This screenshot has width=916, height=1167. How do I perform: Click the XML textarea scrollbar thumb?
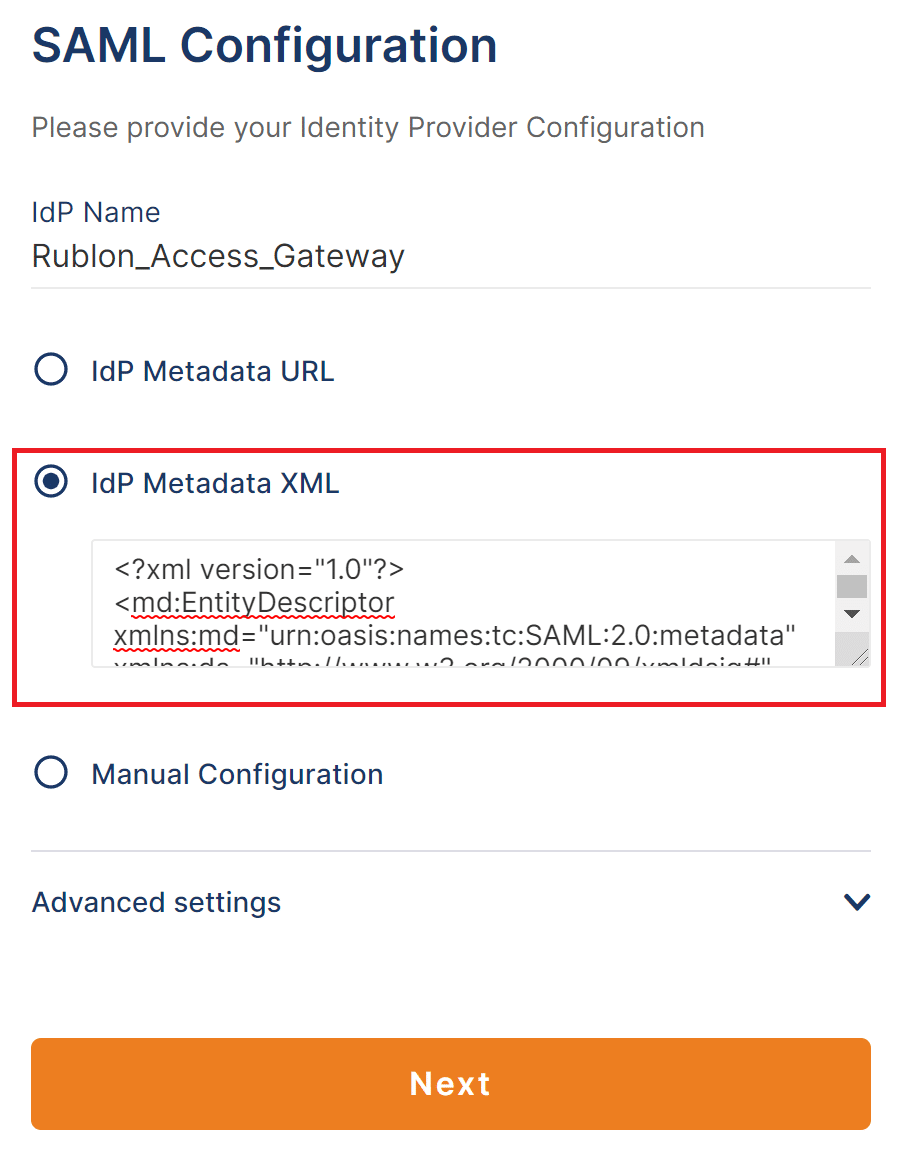pos(852,586)
